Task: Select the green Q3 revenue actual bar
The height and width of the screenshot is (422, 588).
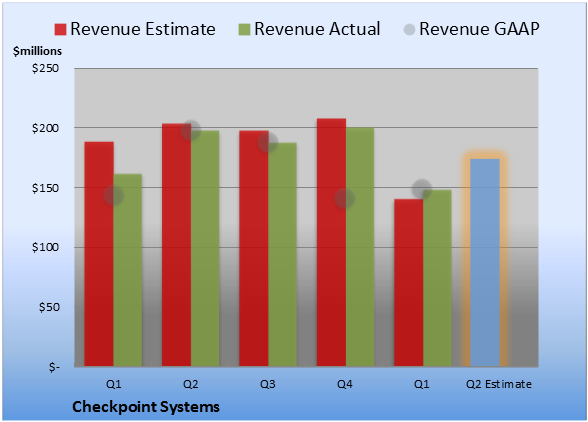Action: [x=282, y=254]
